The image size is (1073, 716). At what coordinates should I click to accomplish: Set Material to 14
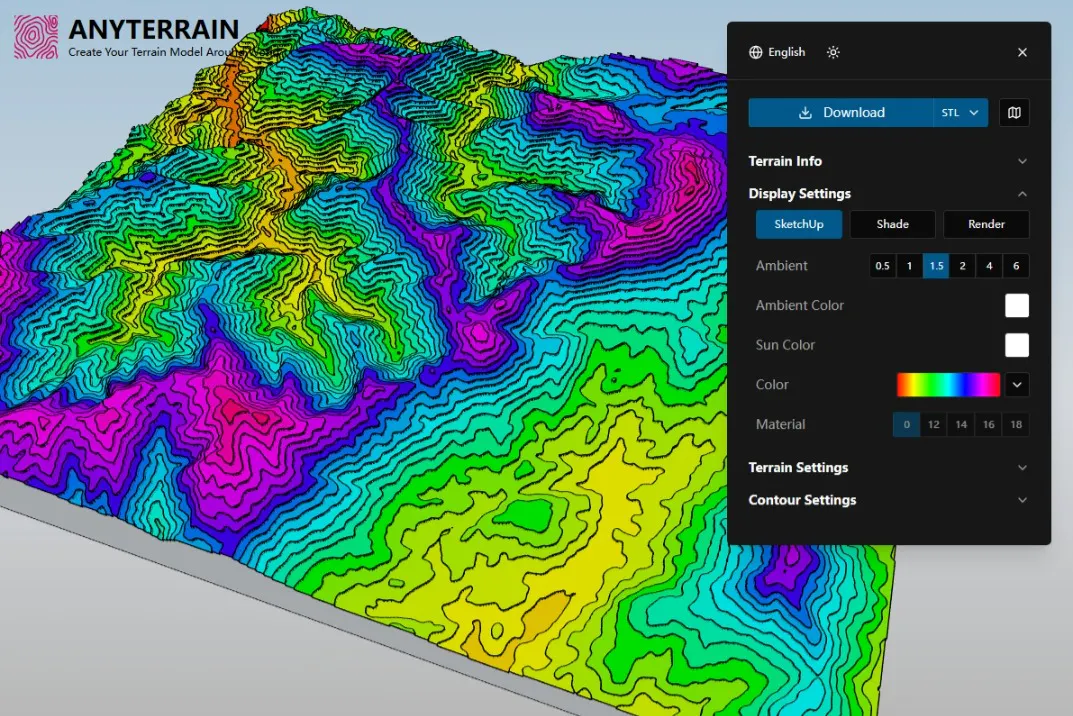(x=961, y=425)
